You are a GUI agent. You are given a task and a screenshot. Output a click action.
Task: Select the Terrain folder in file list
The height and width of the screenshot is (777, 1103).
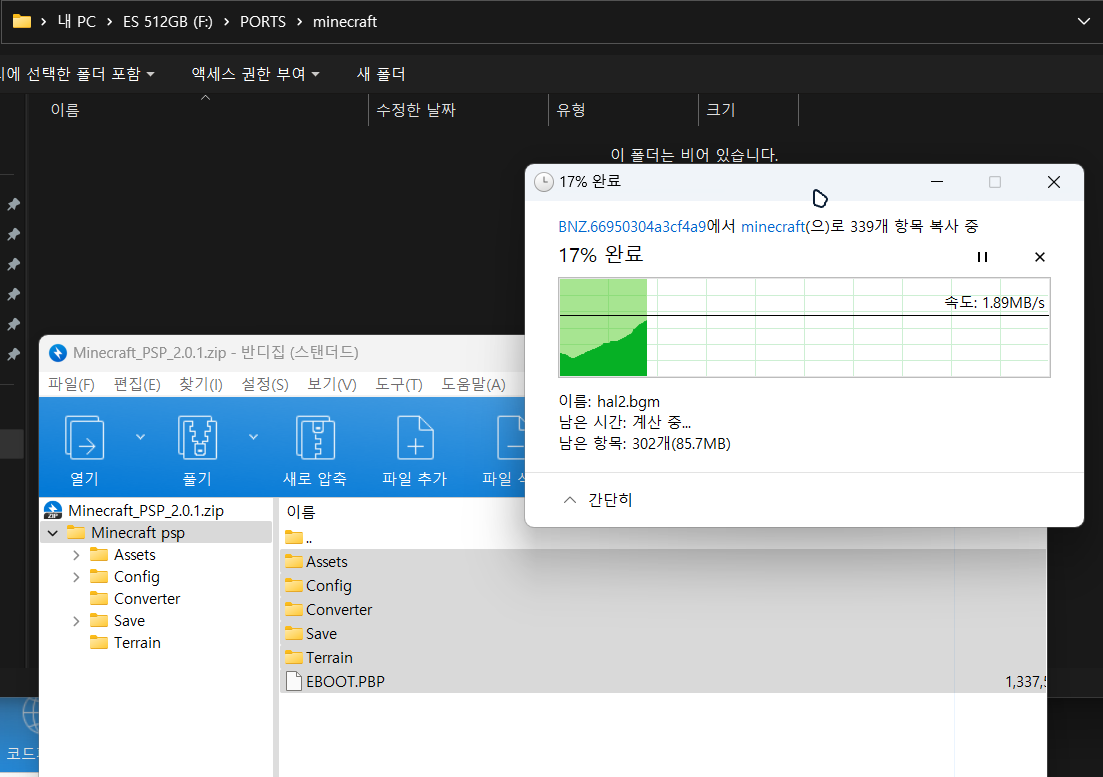(x=329, y=657)
